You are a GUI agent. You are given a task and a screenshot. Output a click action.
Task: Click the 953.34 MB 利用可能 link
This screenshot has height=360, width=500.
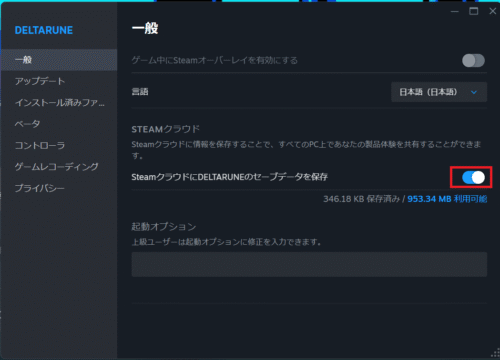(447, 199)
